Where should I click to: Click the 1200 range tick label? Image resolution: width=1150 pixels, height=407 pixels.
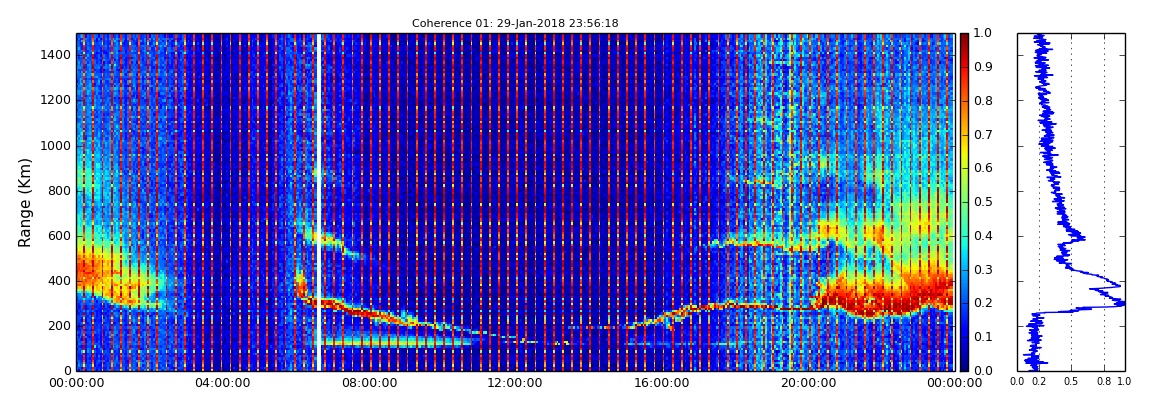click(56, 100)
